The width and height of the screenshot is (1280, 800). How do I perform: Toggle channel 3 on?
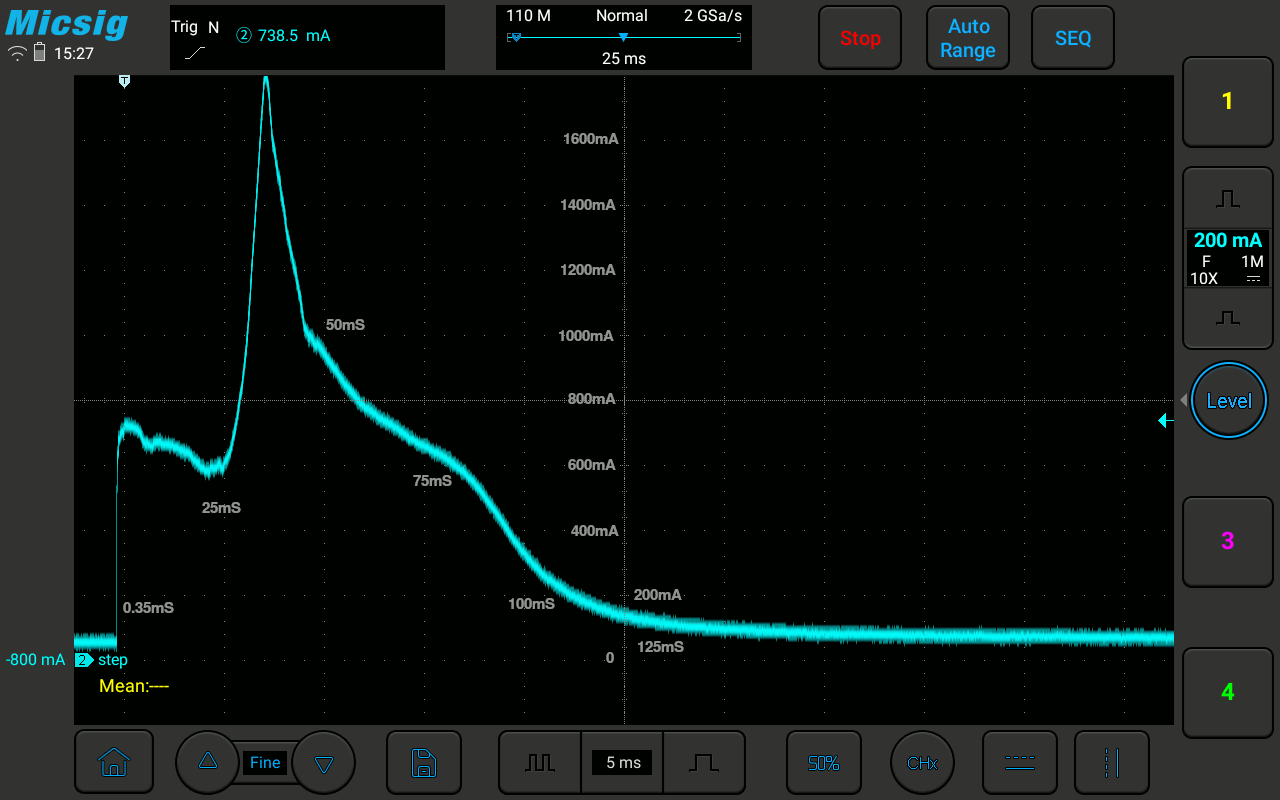(1228, 541)
